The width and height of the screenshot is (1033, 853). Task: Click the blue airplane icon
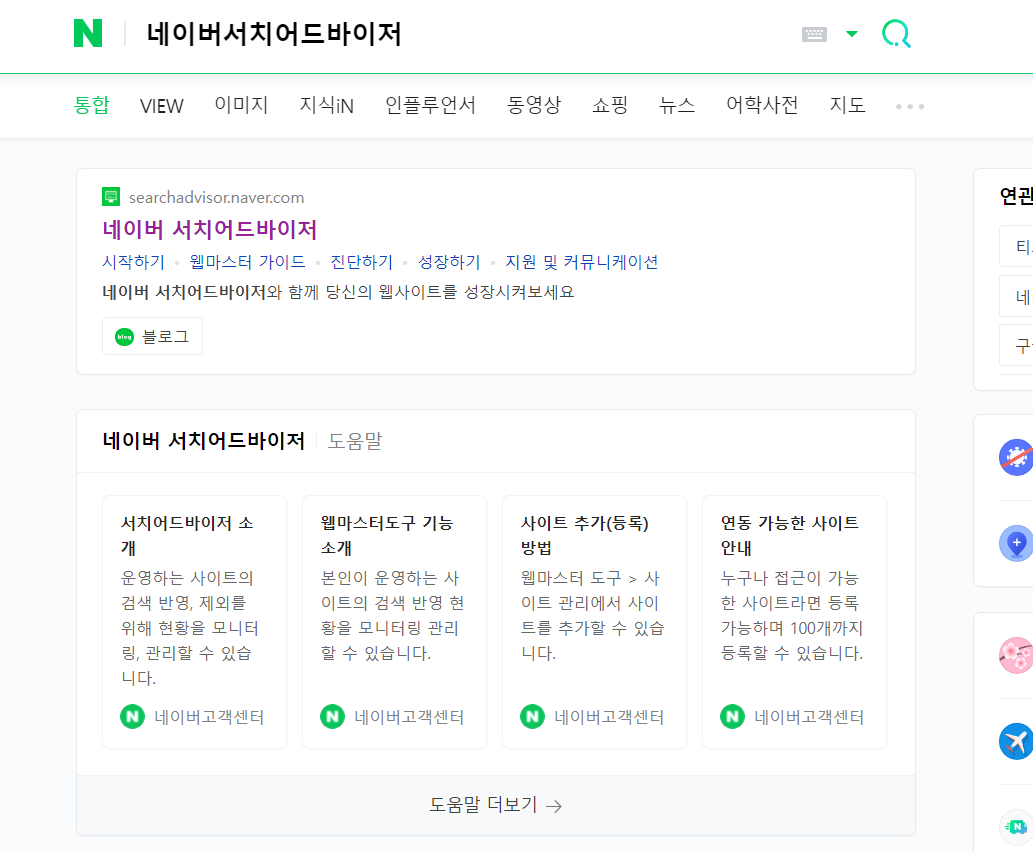[1017, 741]
